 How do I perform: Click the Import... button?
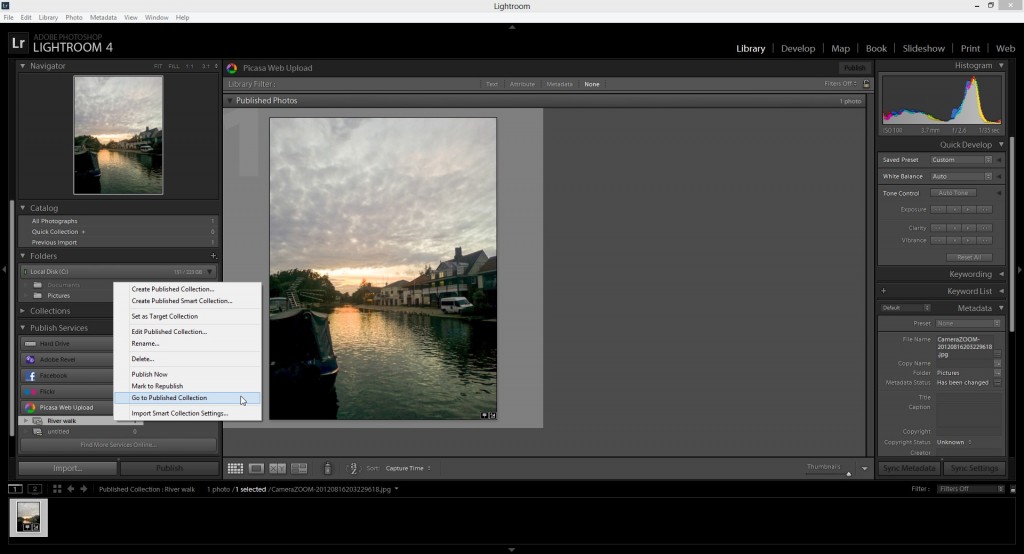coord(68,468)
